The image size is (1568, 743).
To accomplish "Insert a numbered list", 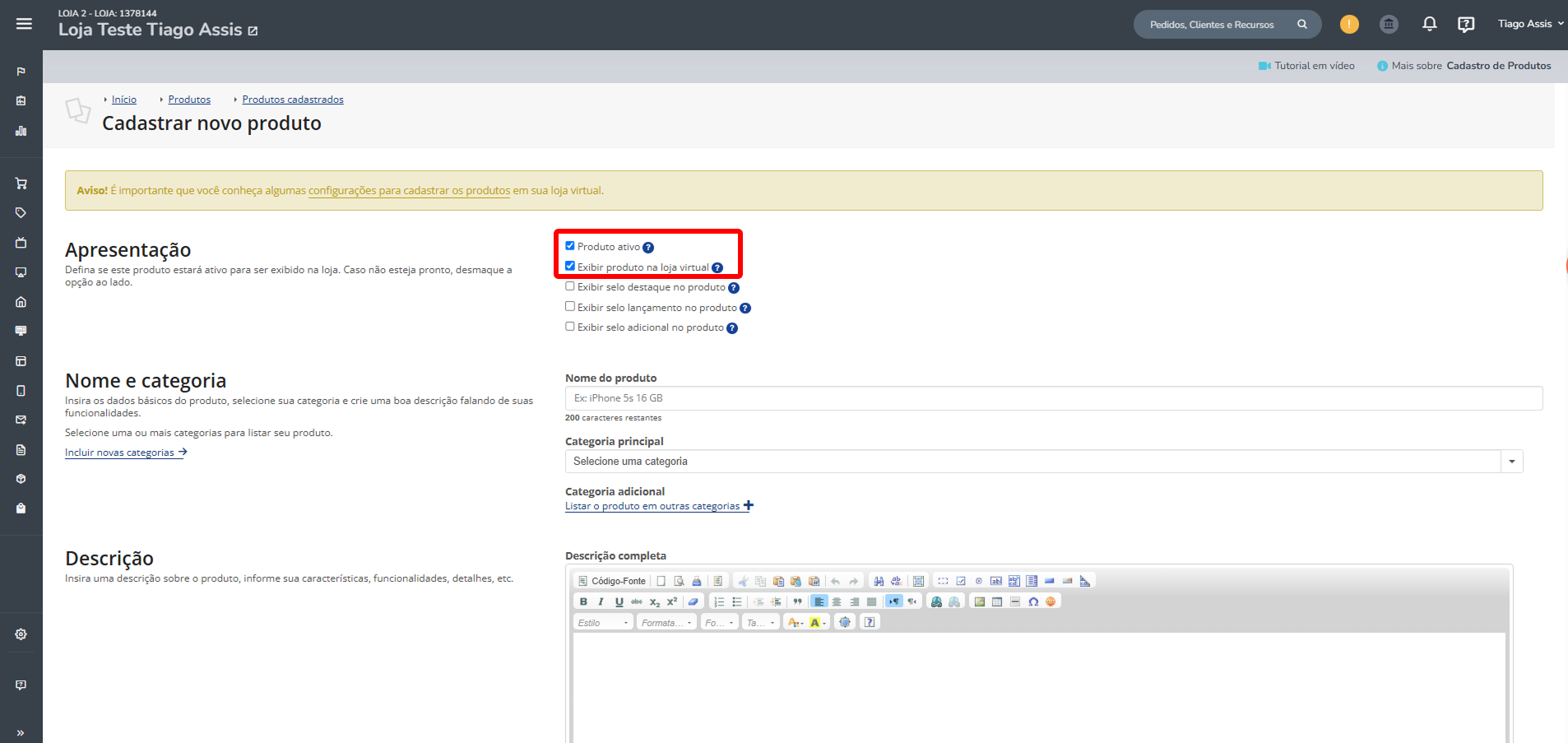I will tap(719, 601).
